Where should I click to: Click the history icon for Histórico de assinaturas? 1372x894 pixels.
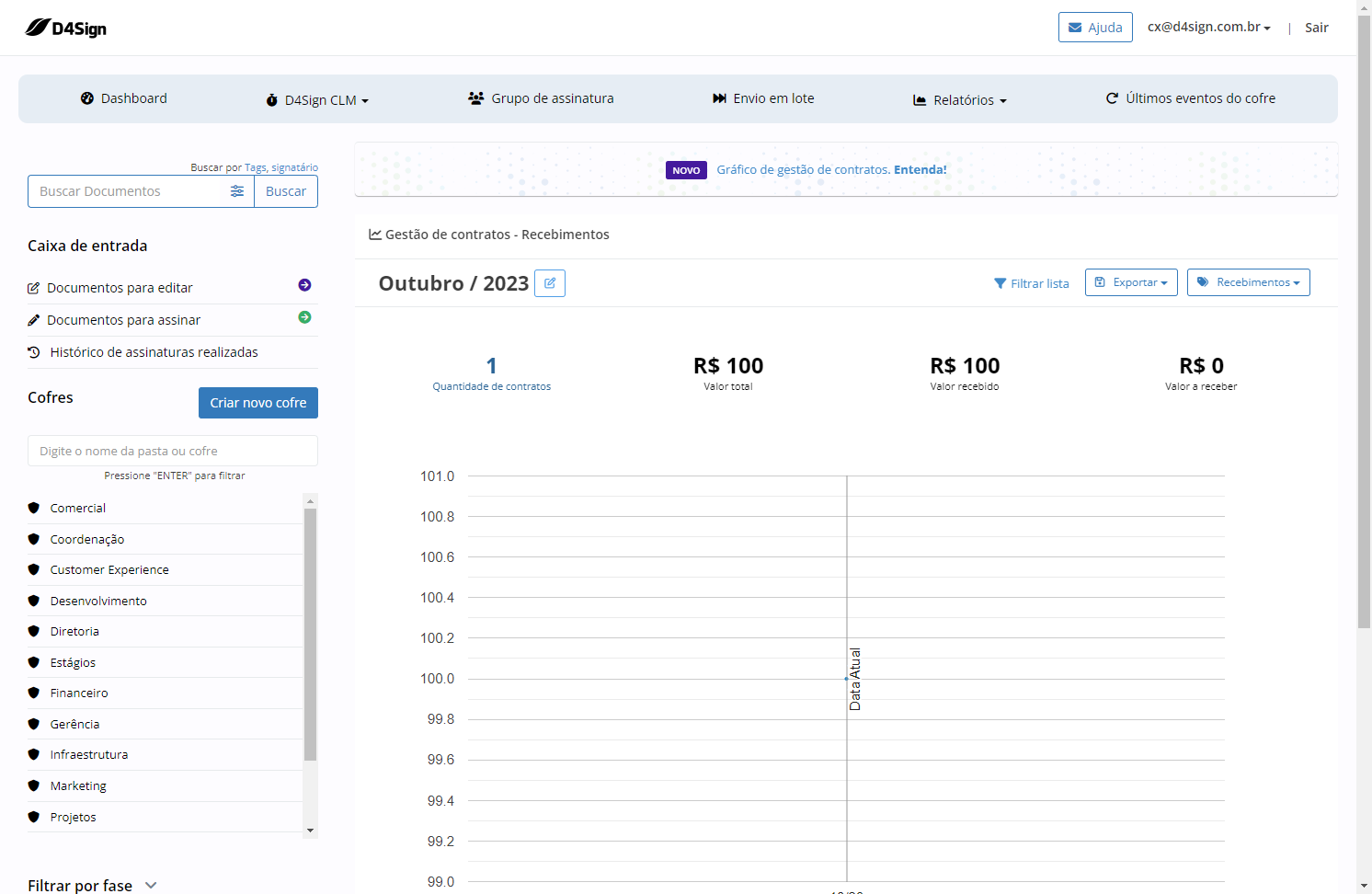tap(34, 352)
